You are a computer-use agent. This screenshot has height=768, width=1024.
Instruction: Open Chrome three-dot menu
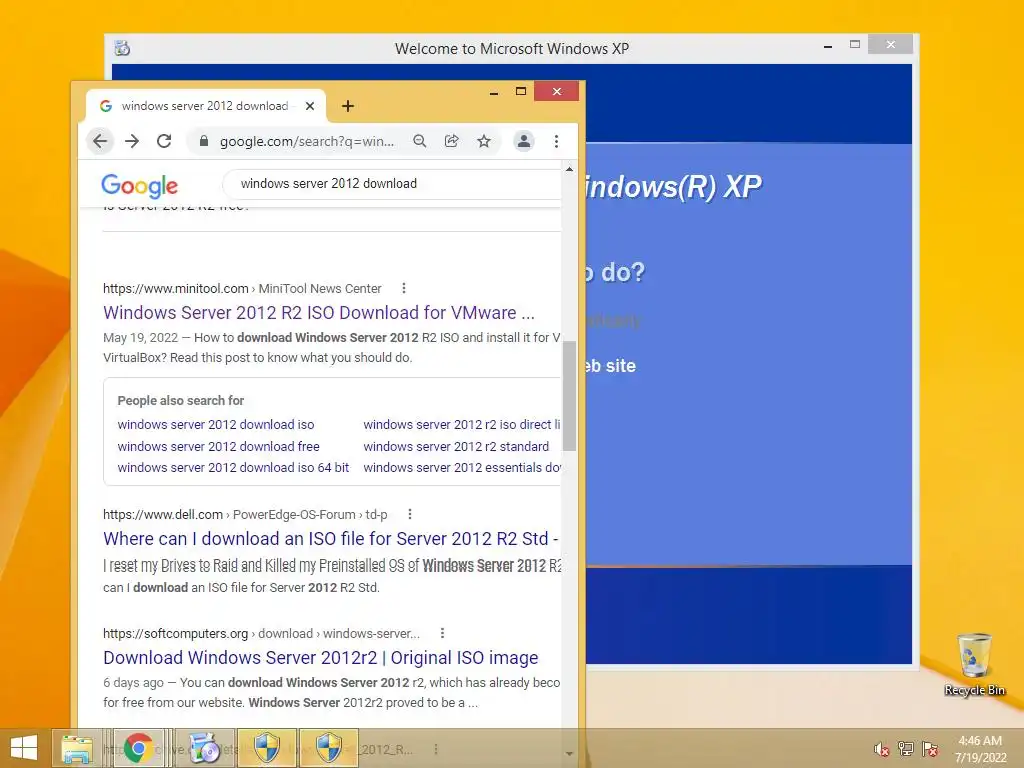pyautogui.click(x=556, y=141)
